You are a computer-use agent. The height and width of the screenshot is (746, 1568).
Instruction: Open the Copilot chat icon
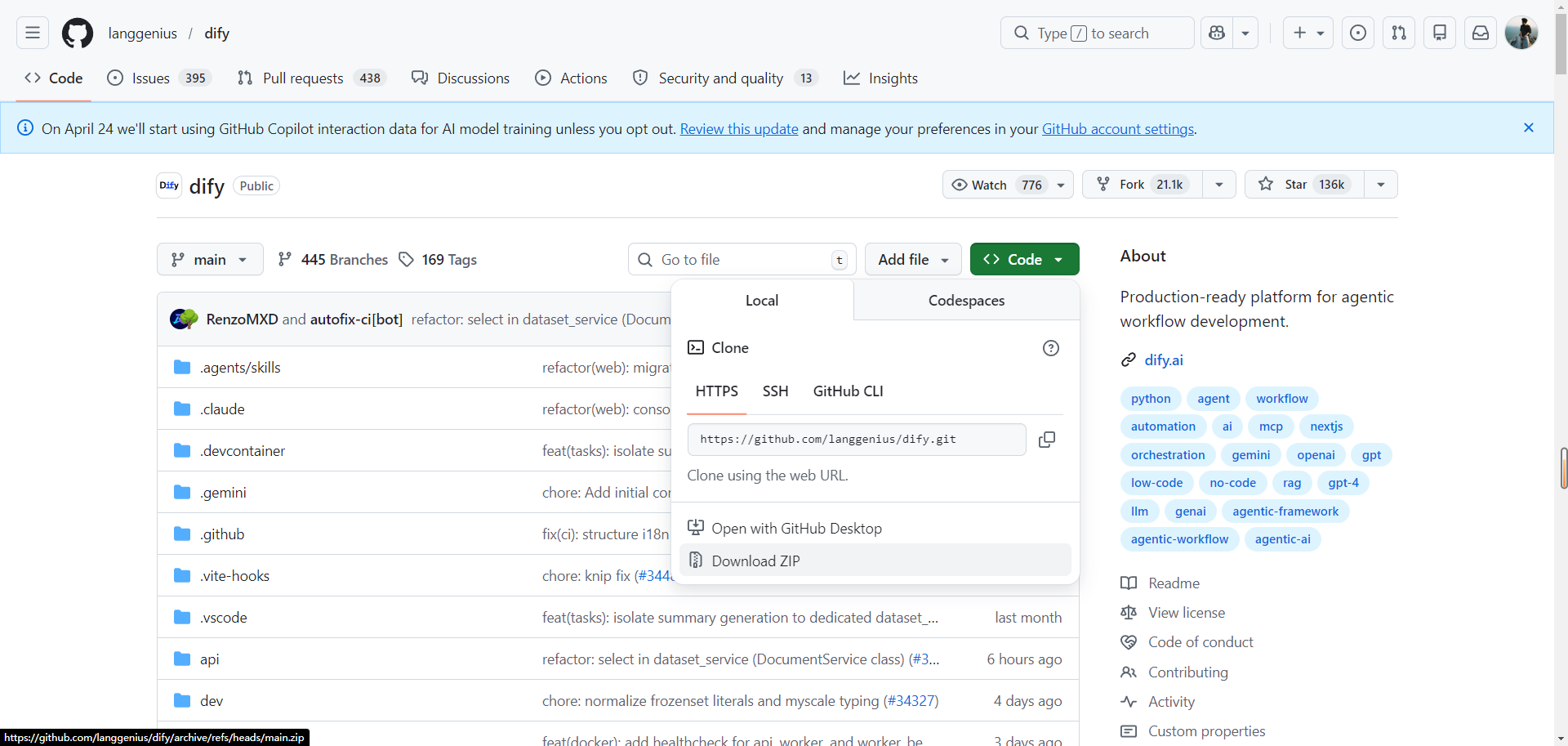click(1217, 33)
